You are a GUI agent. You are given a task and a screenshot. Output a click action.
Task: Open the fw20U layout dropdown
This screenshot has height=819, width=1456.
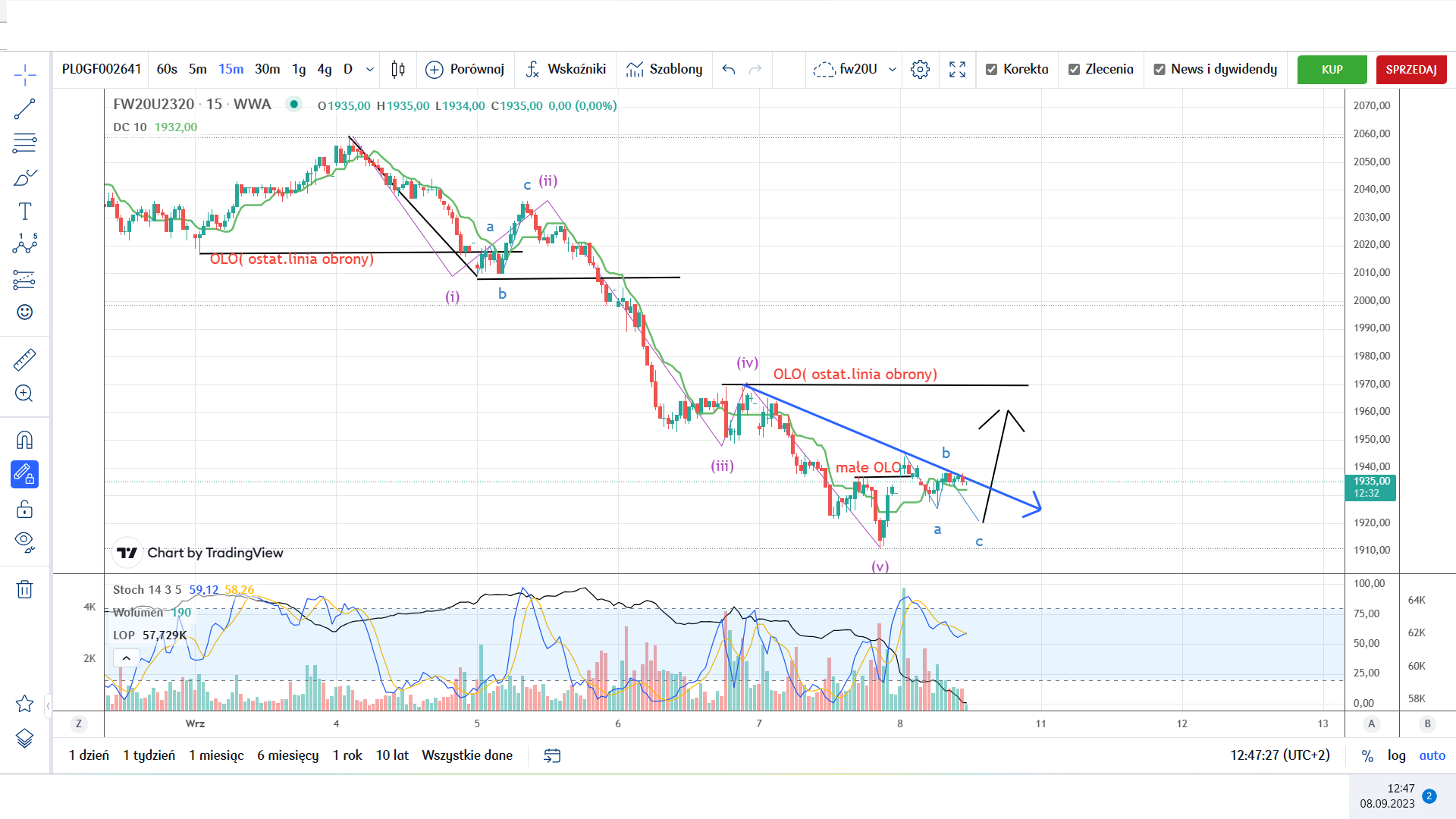(855, 70)
